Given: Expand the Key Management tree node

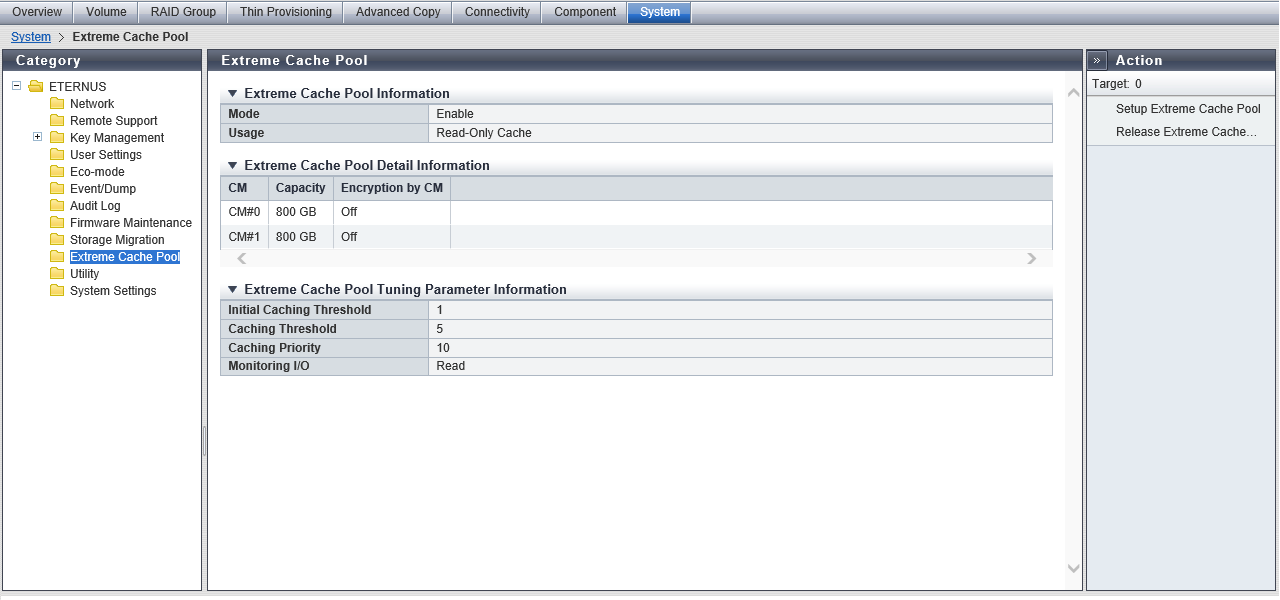Looking at the screenshot, I should coord(38,137).
